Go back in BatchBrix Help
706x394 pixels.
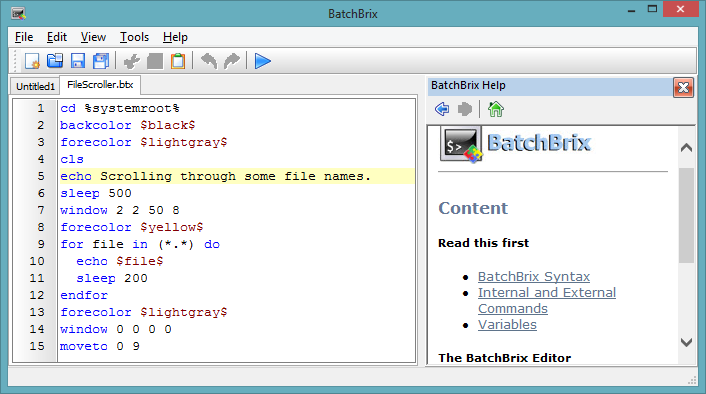coord(442,109)
